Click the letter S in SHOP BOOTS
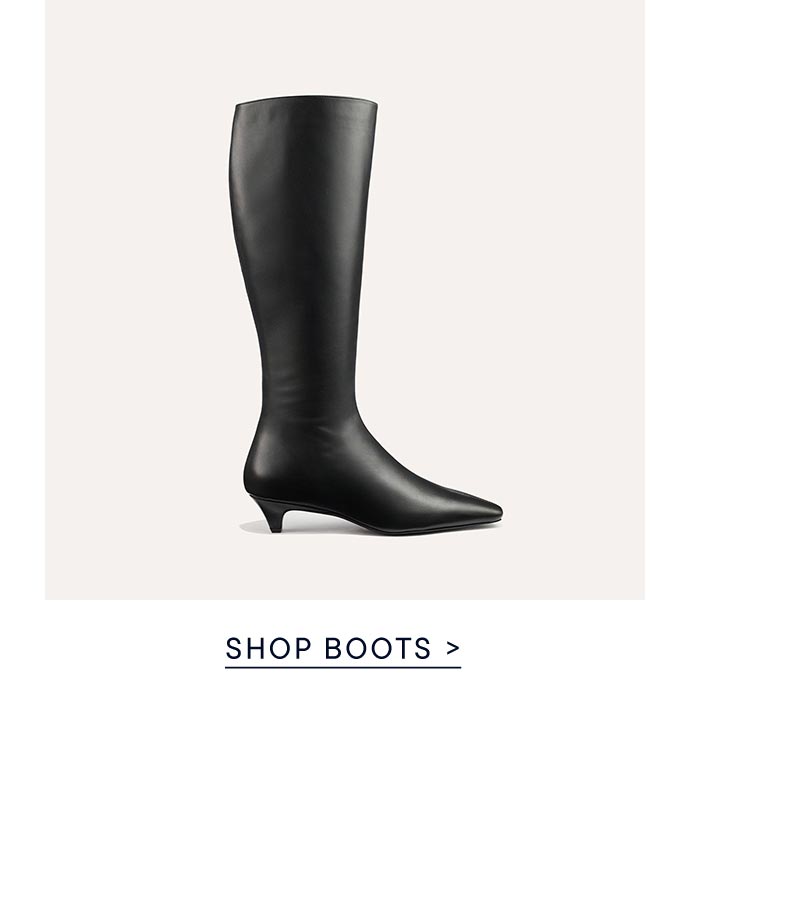 [234, 648]
